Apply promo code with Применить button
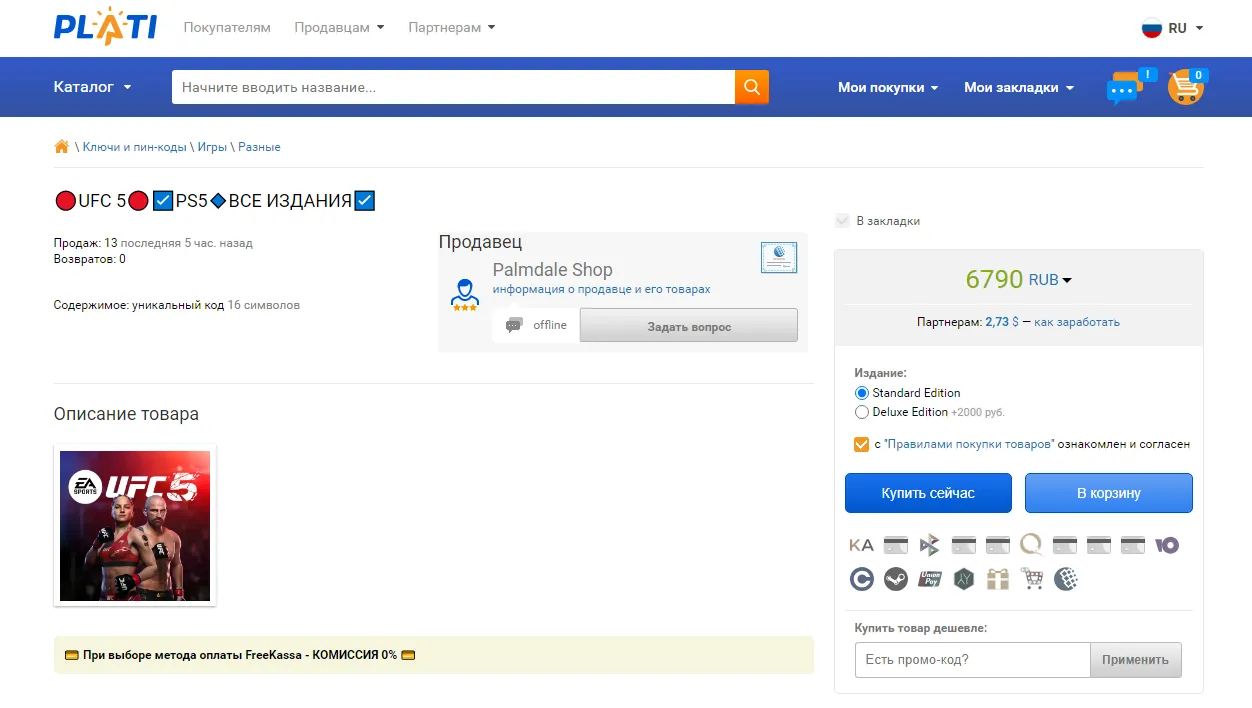The height and width of the screenshot is (708, 1252). tap(1135, 660)
